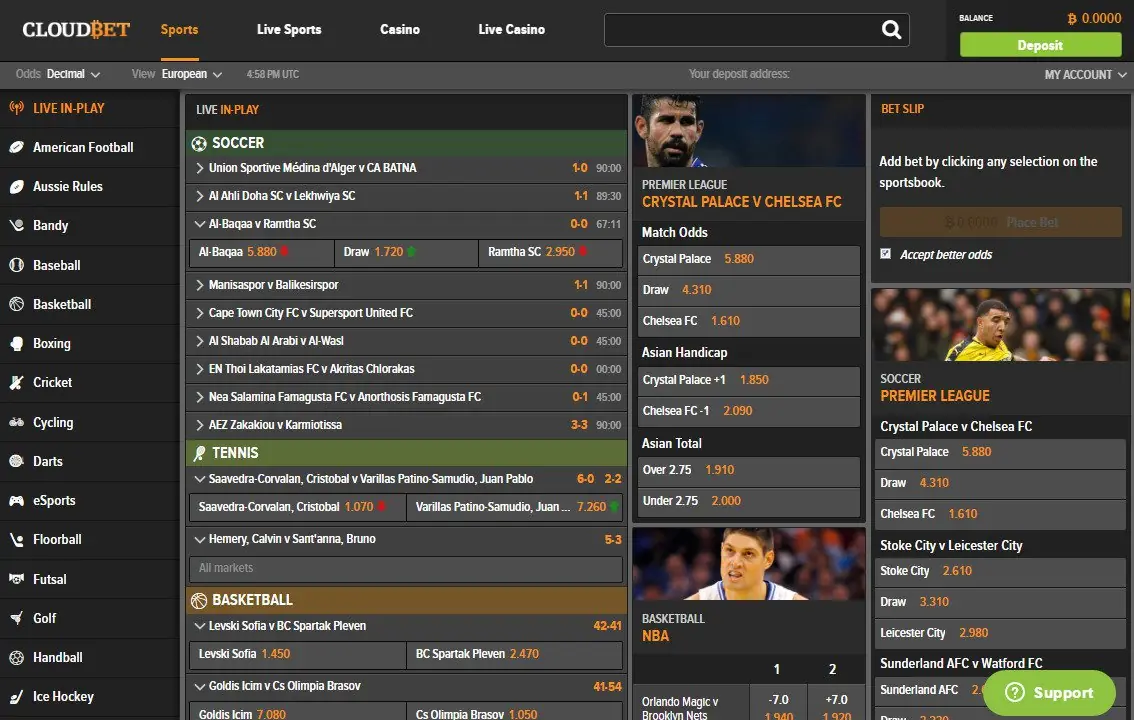Open the My Account dropdown
The height and width of the screenshot is (720, 1134).
(1086, 74)
